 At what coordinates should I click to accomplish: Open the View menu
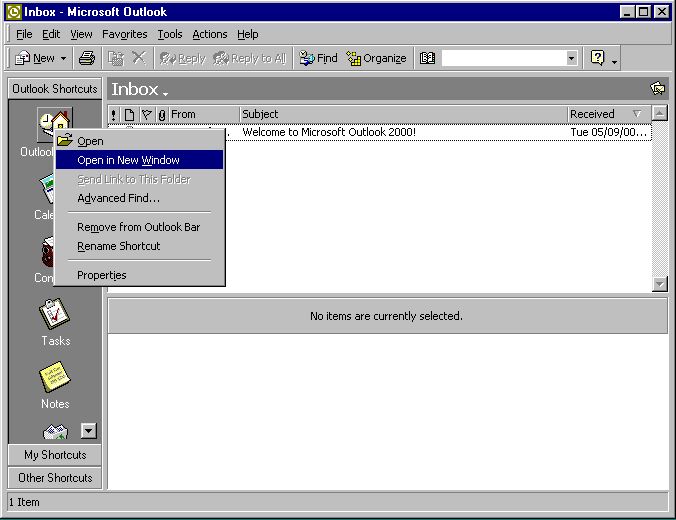pos(81,34)
